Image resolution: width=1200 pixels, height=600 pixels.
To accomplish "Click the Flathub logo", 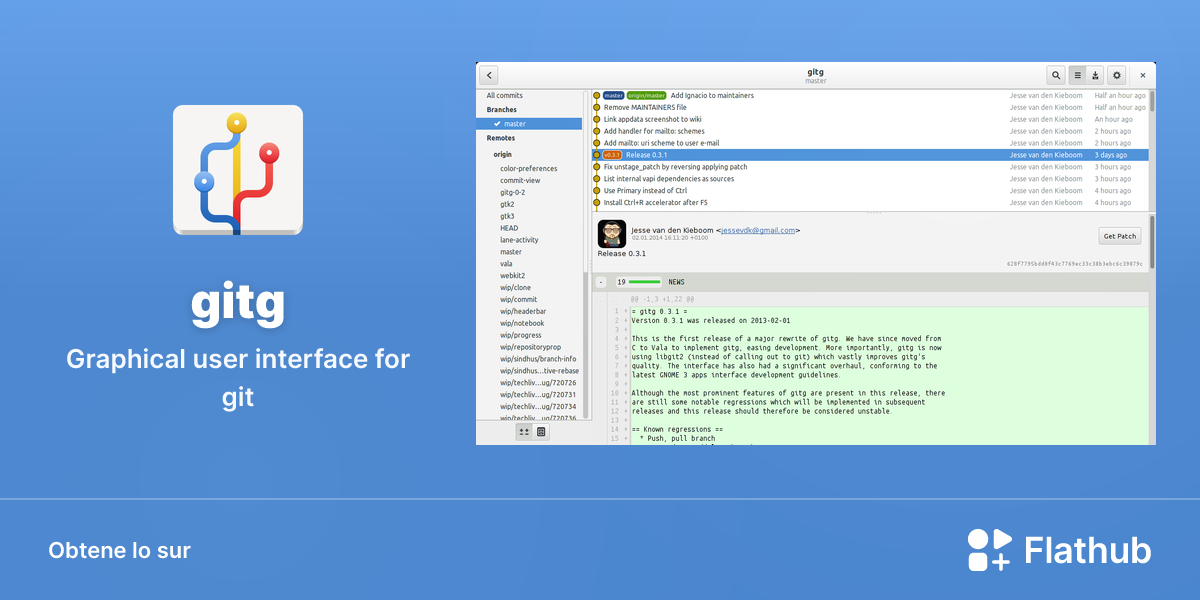I will pyautogui.click(x=1059, y=550).
